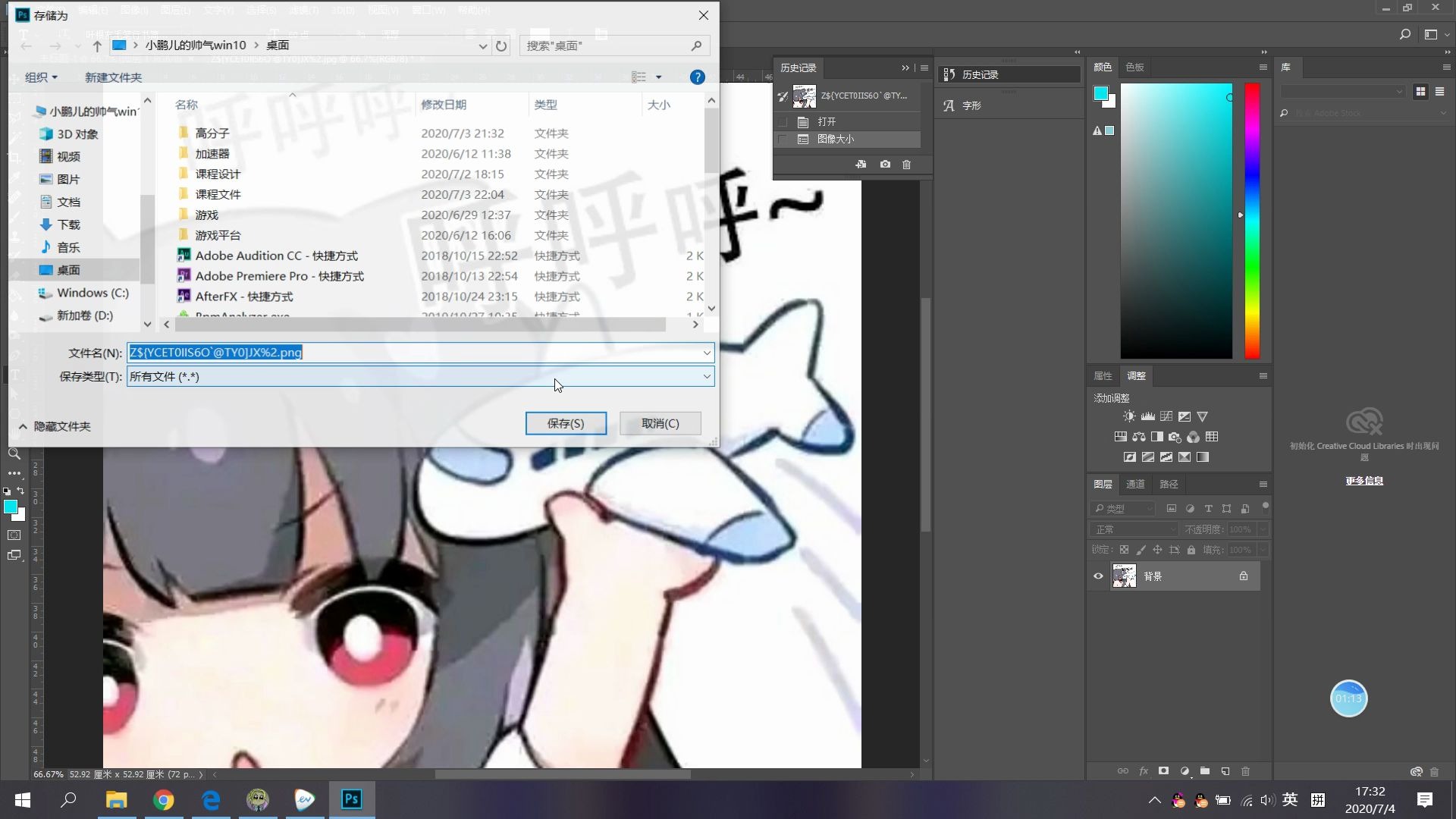
Task: Add a Levels adjustment
Action: point(1147,416)
